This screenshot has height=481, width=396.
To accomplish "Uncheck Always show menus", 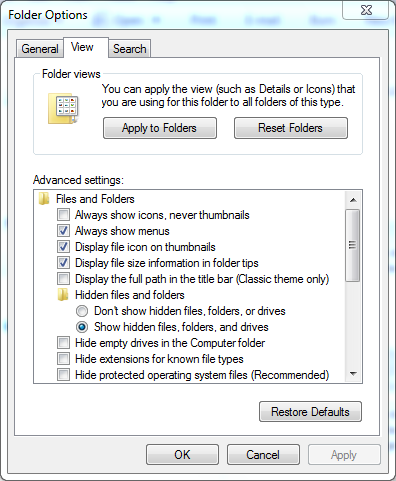I will tap(63, 231).
